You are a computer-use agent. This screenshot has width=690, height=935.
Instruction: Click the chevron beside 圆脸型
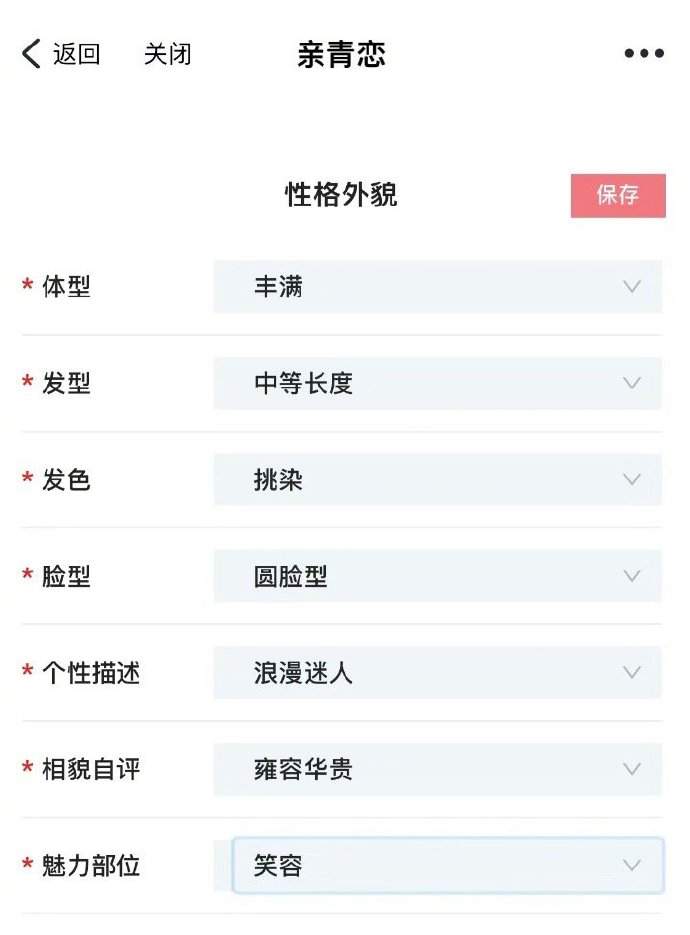coord(631,576)
